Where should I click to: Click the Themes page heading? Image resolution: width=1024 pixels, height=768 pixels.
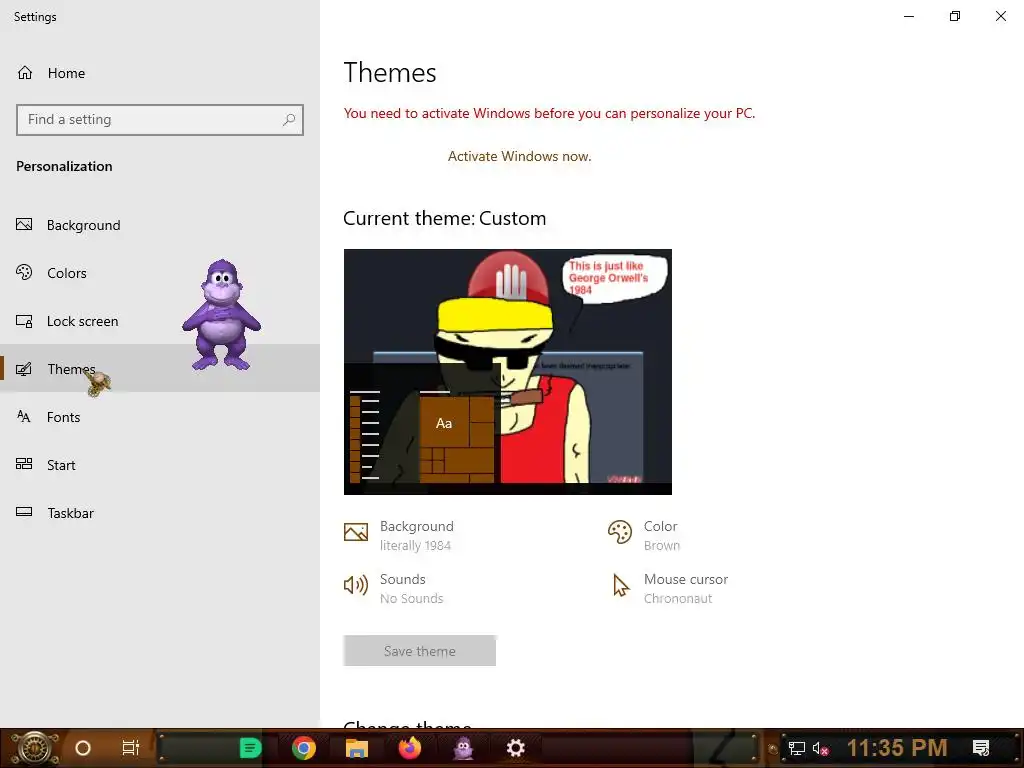(x=390, y=72)
